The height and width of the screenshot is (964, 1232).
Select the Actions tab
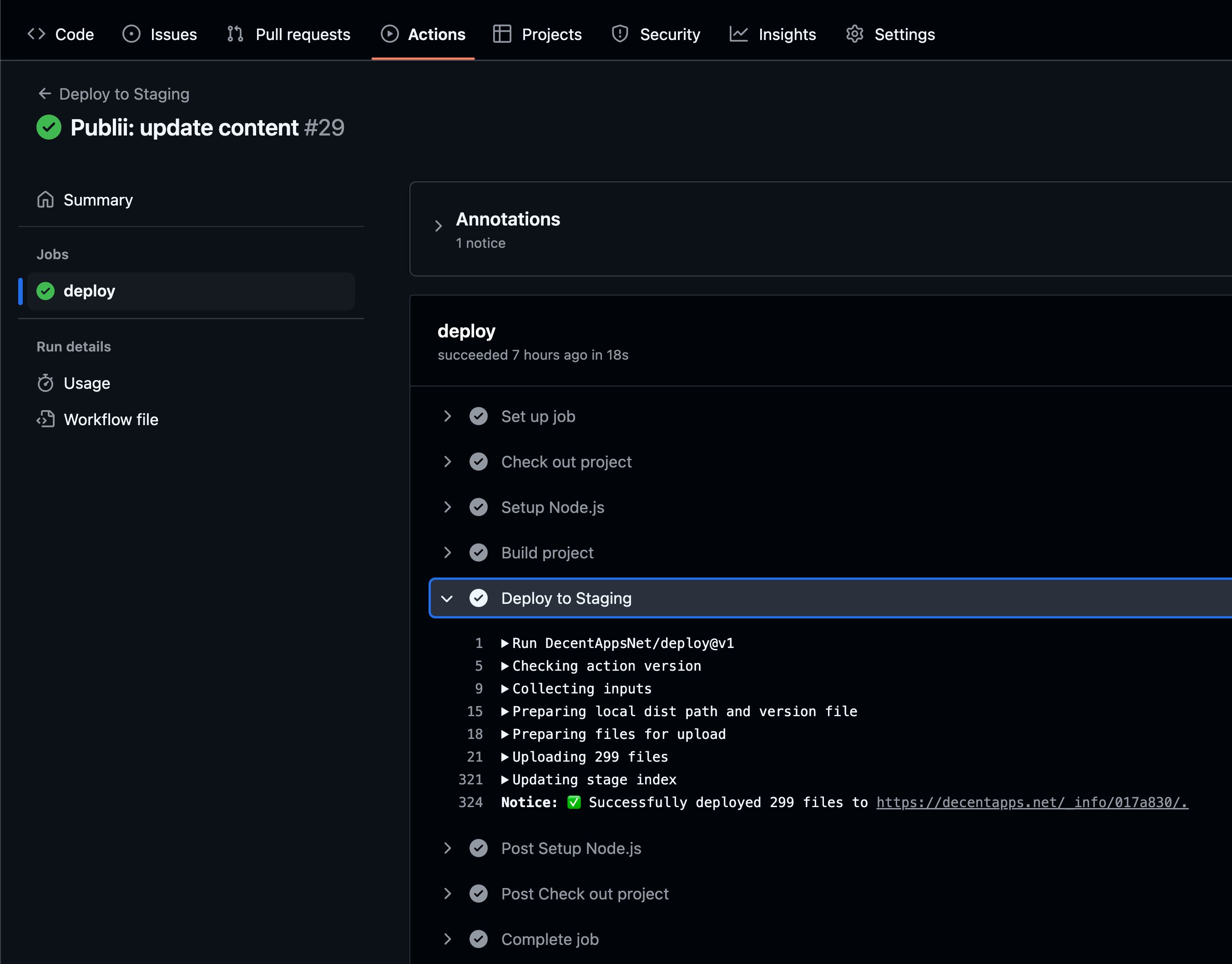(423, 35)
